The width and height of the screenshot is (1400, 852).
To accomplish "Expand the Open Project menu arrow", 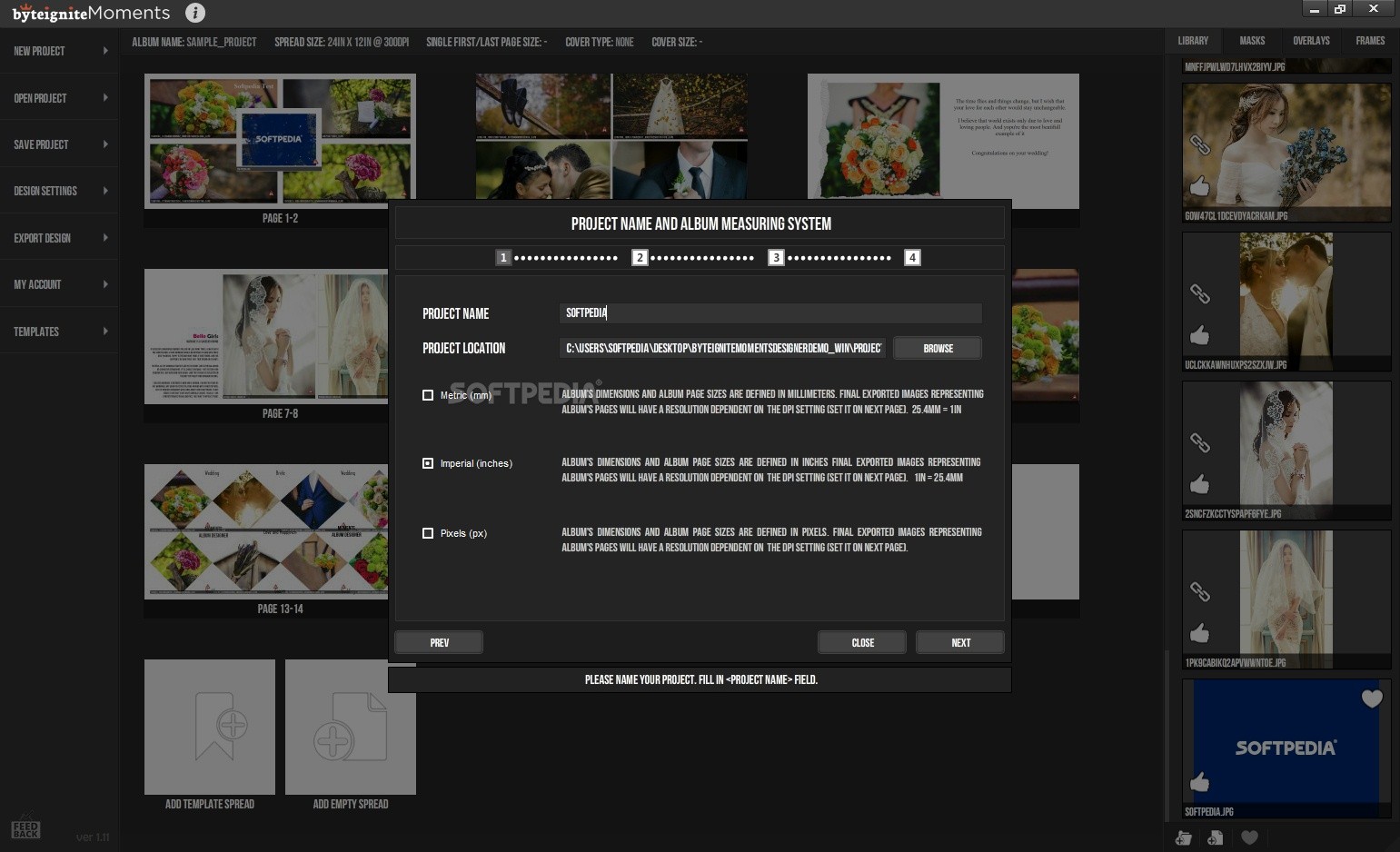I will click(105, 97).
